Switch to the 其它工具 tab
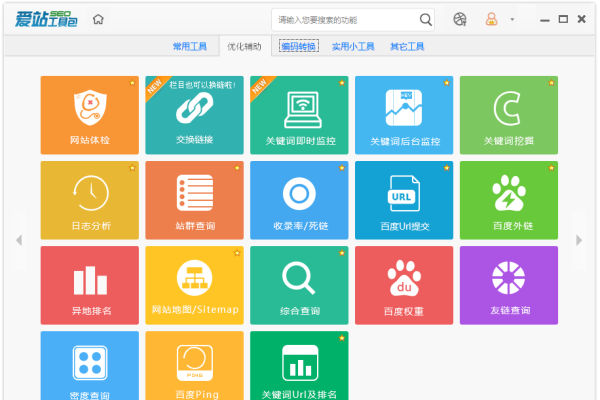Viewport: 600px width, 400px height. coord(407,46)
